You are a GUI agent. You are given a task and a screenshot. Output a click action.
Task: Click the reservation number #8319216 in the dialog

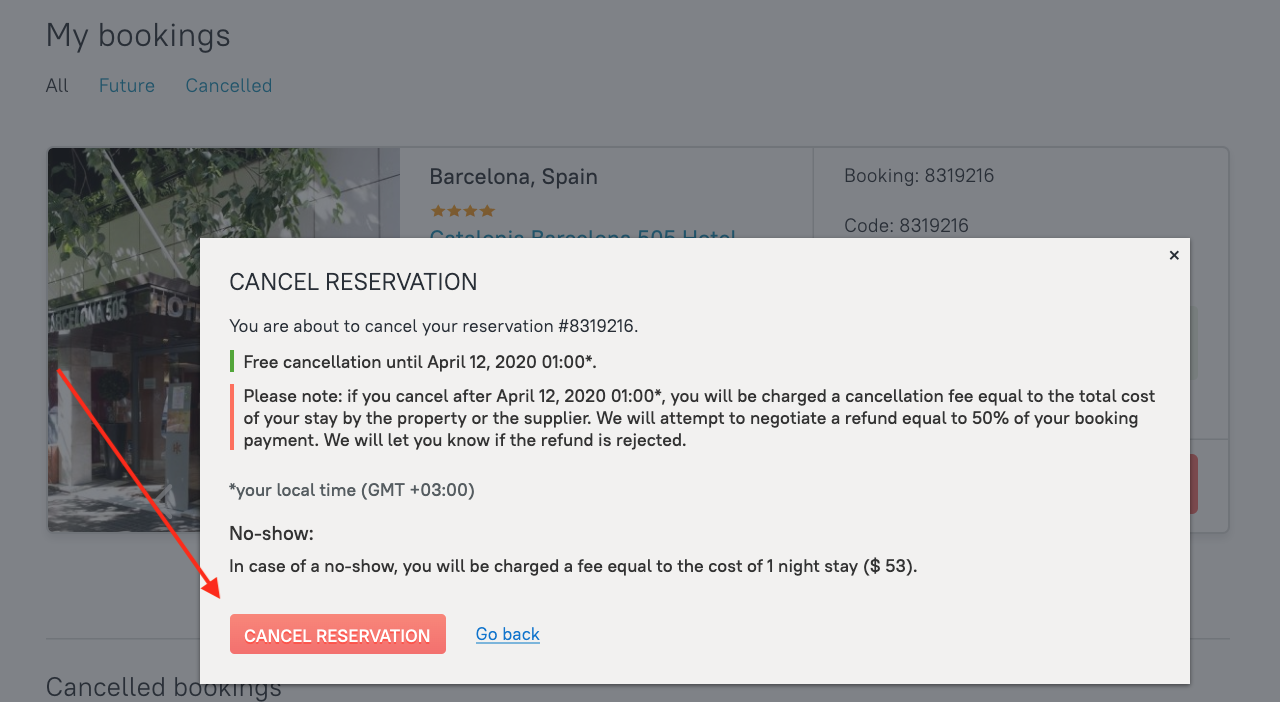[598, 325]
